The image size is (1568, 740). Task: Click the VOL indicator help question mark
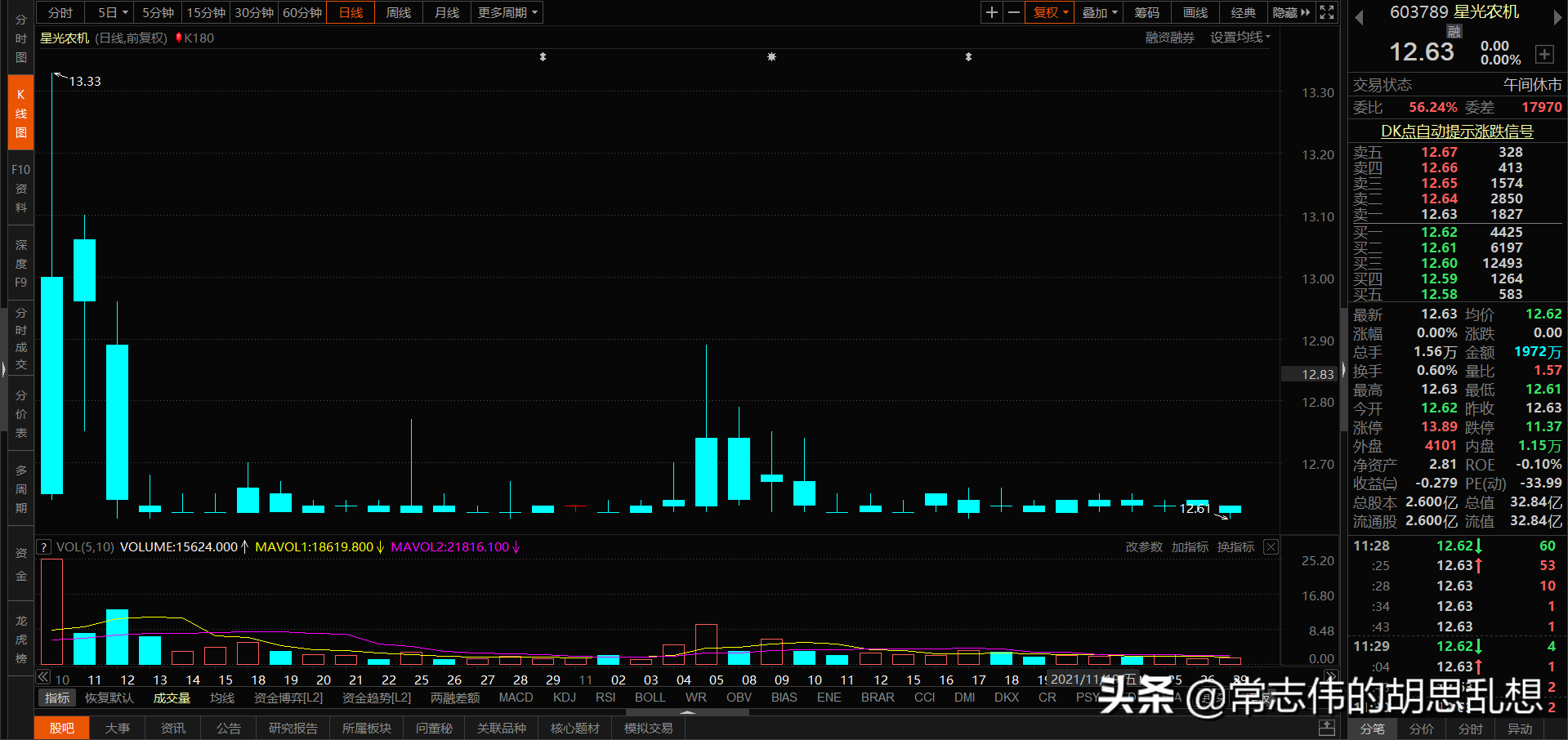42,546
